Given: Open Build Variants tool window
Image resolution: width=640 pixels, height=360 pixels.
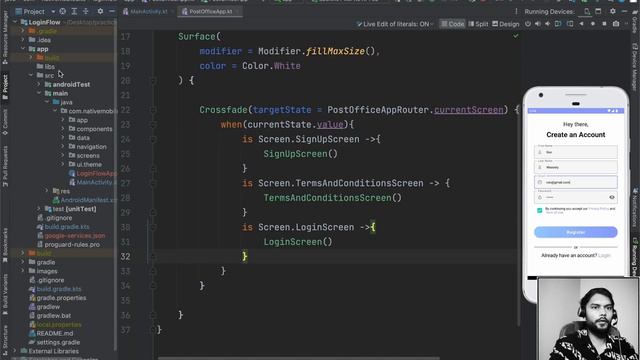Looking at the screenshot, I should (x=5, y=294).
